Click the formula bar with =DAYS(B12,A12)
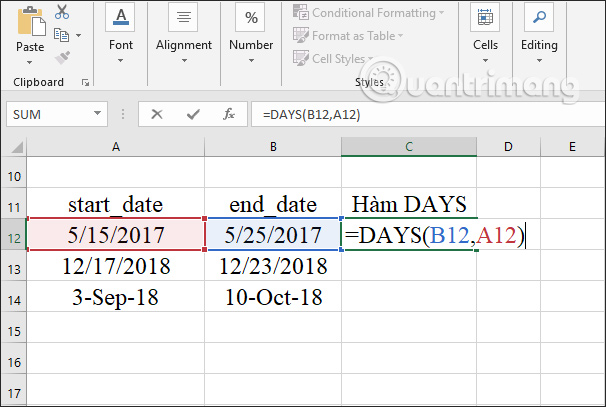 tap(428, 114)
